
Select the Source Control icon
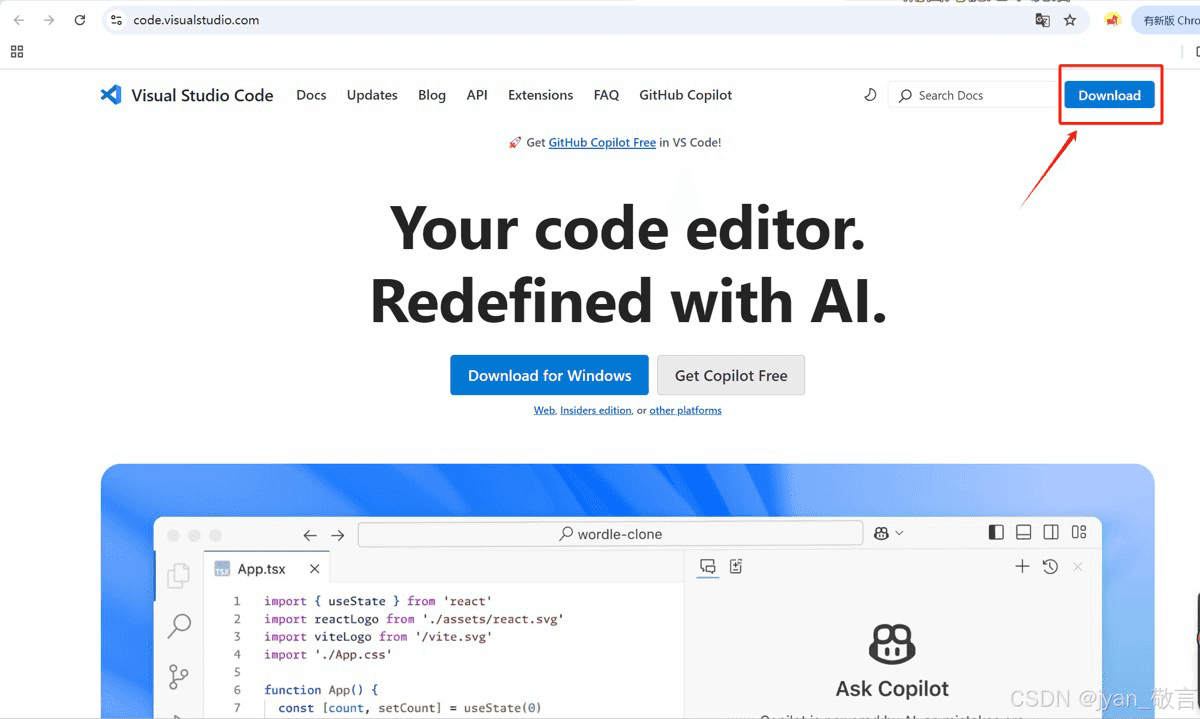(178, 677)
